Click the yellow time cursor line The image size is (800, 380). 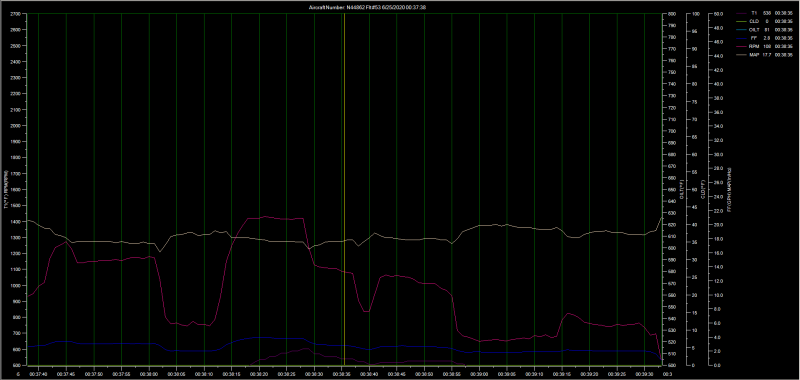(344, 189)
